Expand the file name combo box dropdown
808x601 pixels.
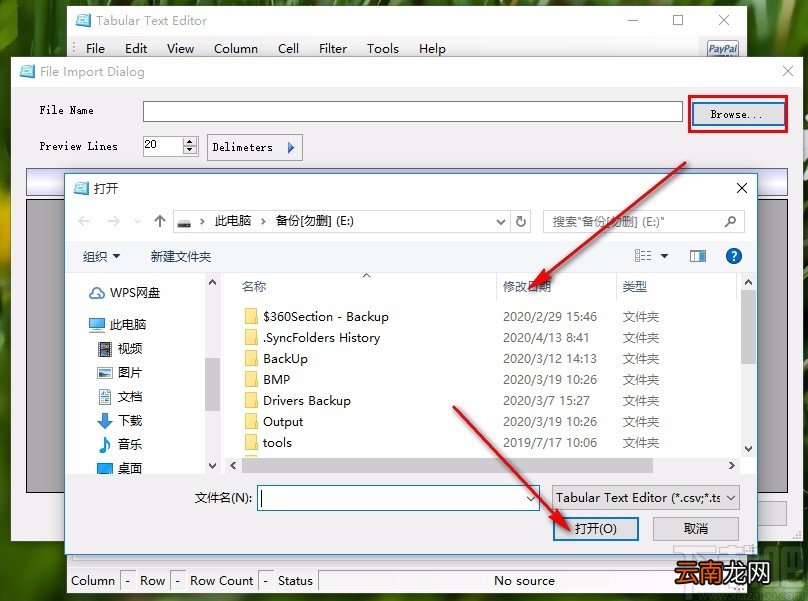point(531,498)
